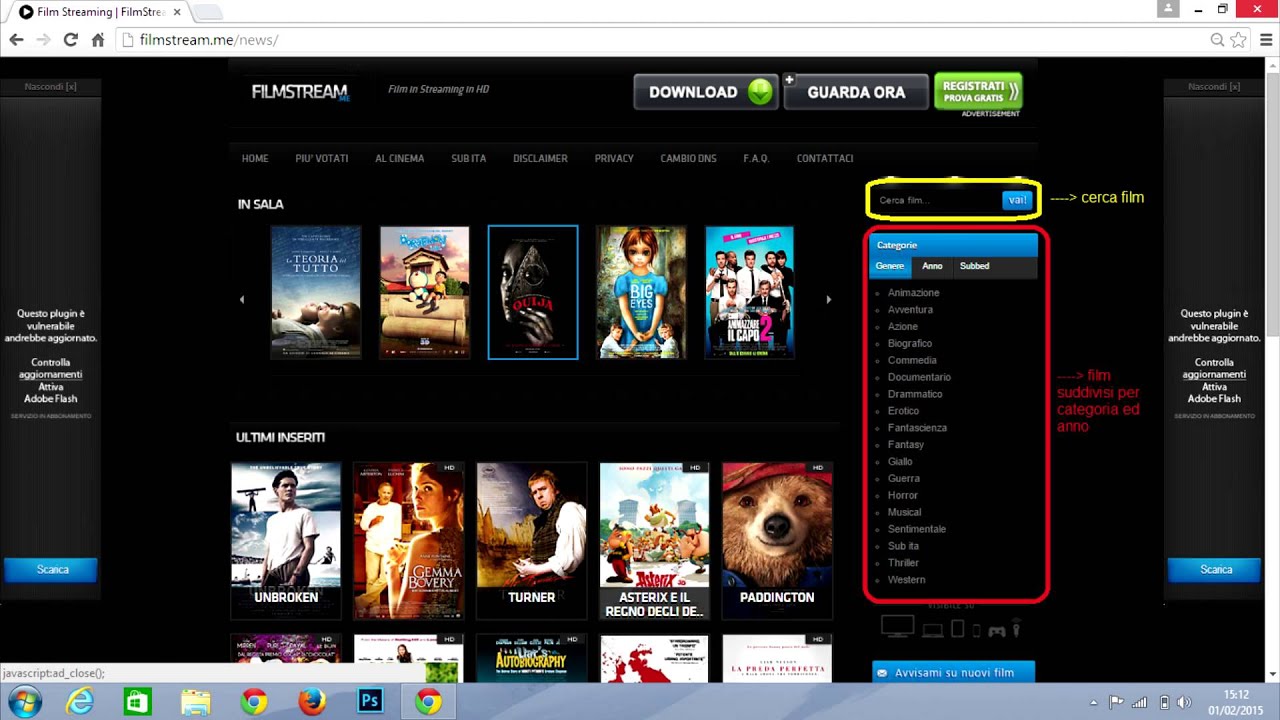Viewport: 1280px width, 720px height.
Task: Open the Windows Start menu
Action: click(x=25, y=702)
